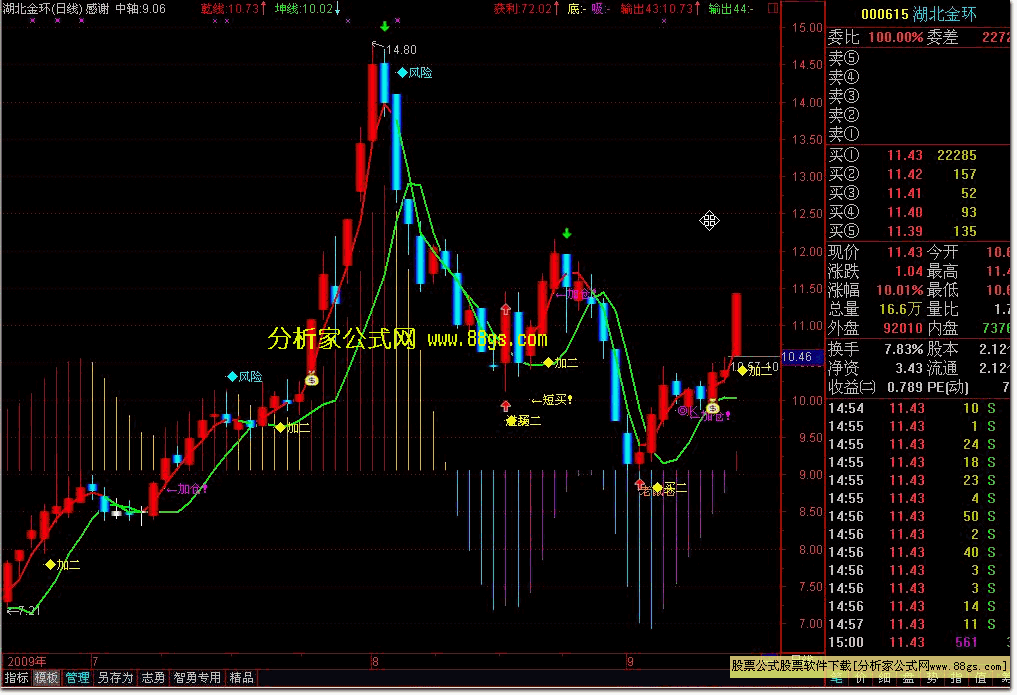Click the 委比 100.00% value
This screenshot has width=1017, height=695.
(895, 37)
